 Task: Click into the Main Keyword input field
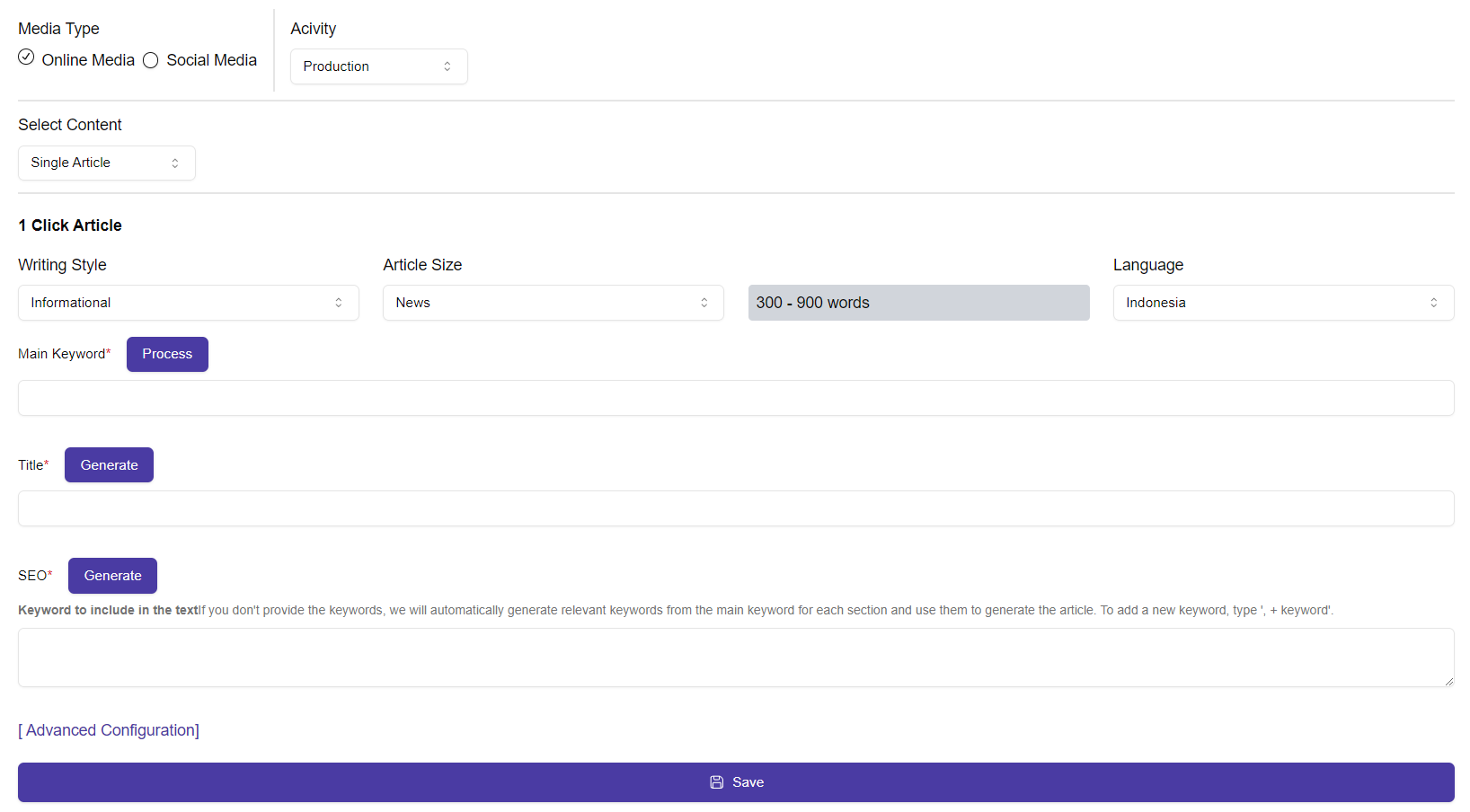pos(735,398)
